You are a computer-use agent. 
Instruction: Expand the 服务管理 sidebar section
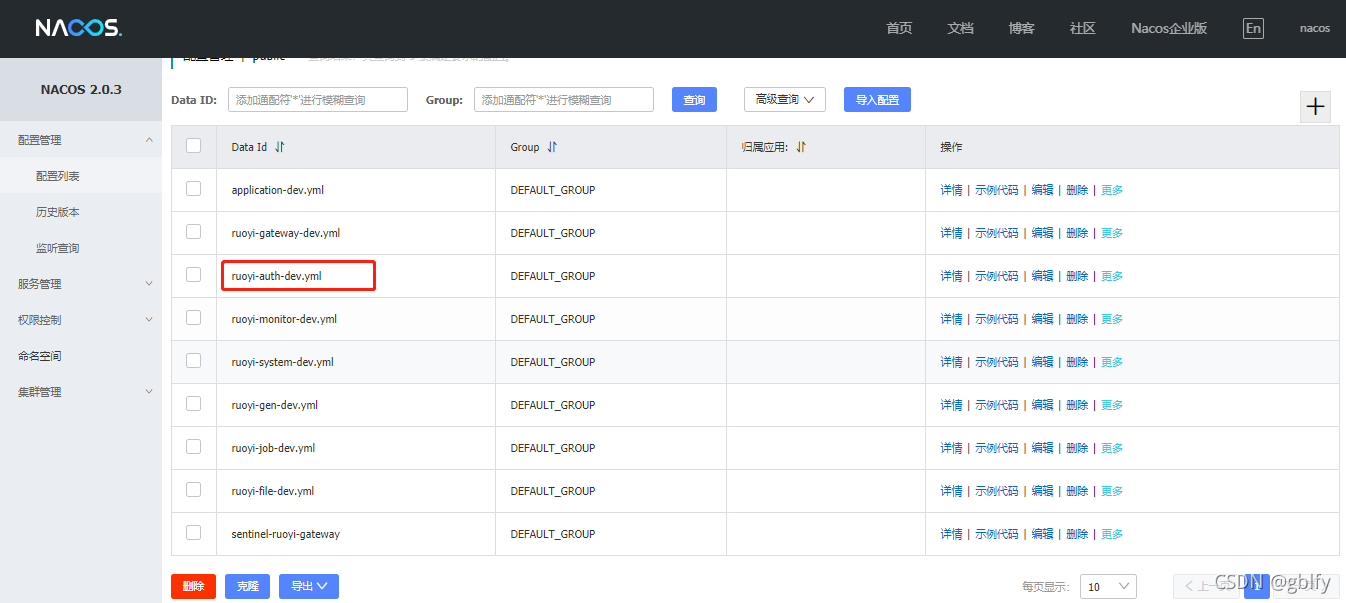81,284
